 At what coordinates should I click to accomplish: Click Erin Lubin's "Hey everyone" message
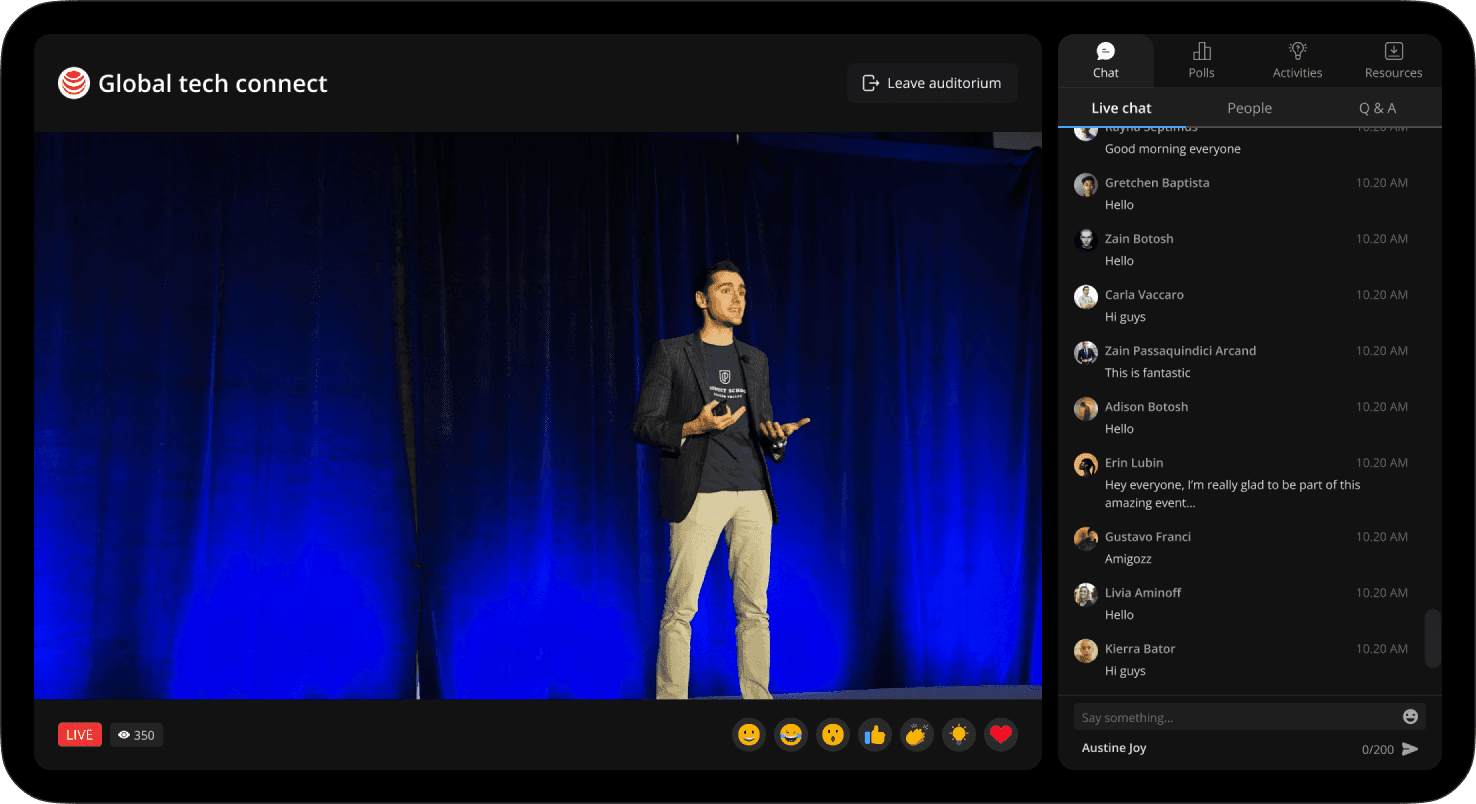[1233, 494]
